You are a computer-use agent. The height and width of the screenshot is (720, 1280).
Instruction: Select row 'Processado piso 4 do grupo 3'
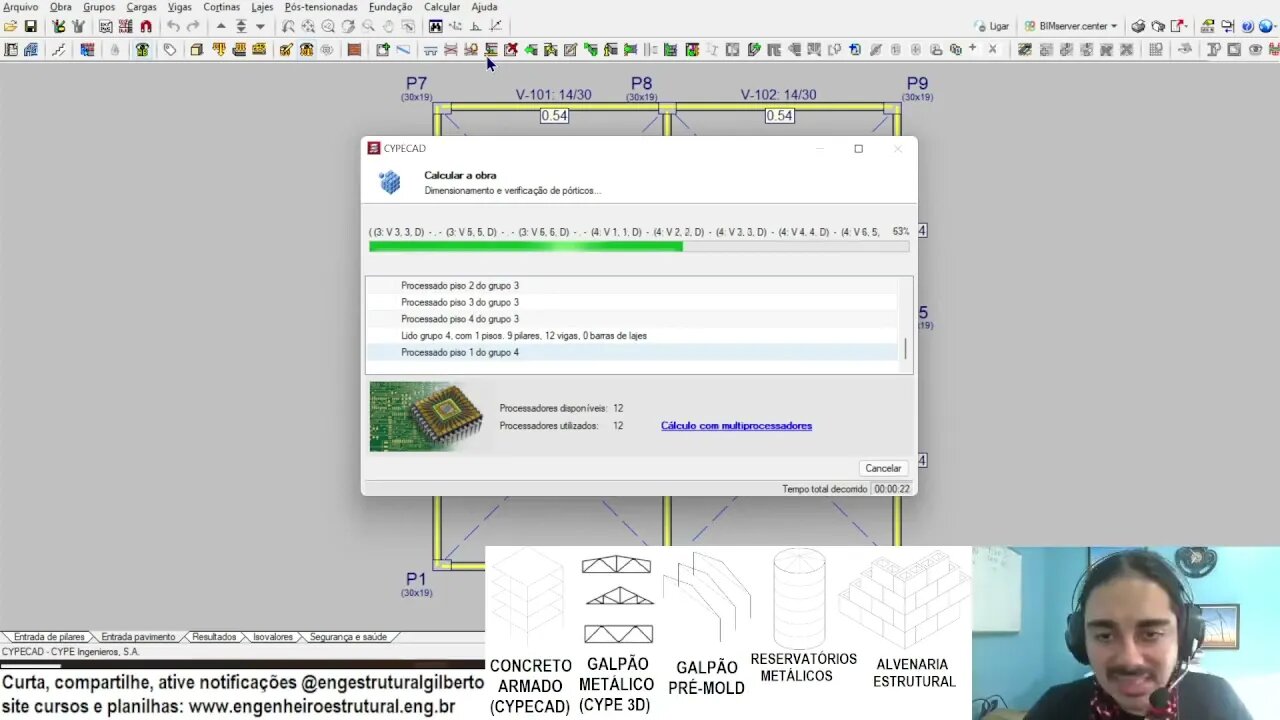pos(631,319)
